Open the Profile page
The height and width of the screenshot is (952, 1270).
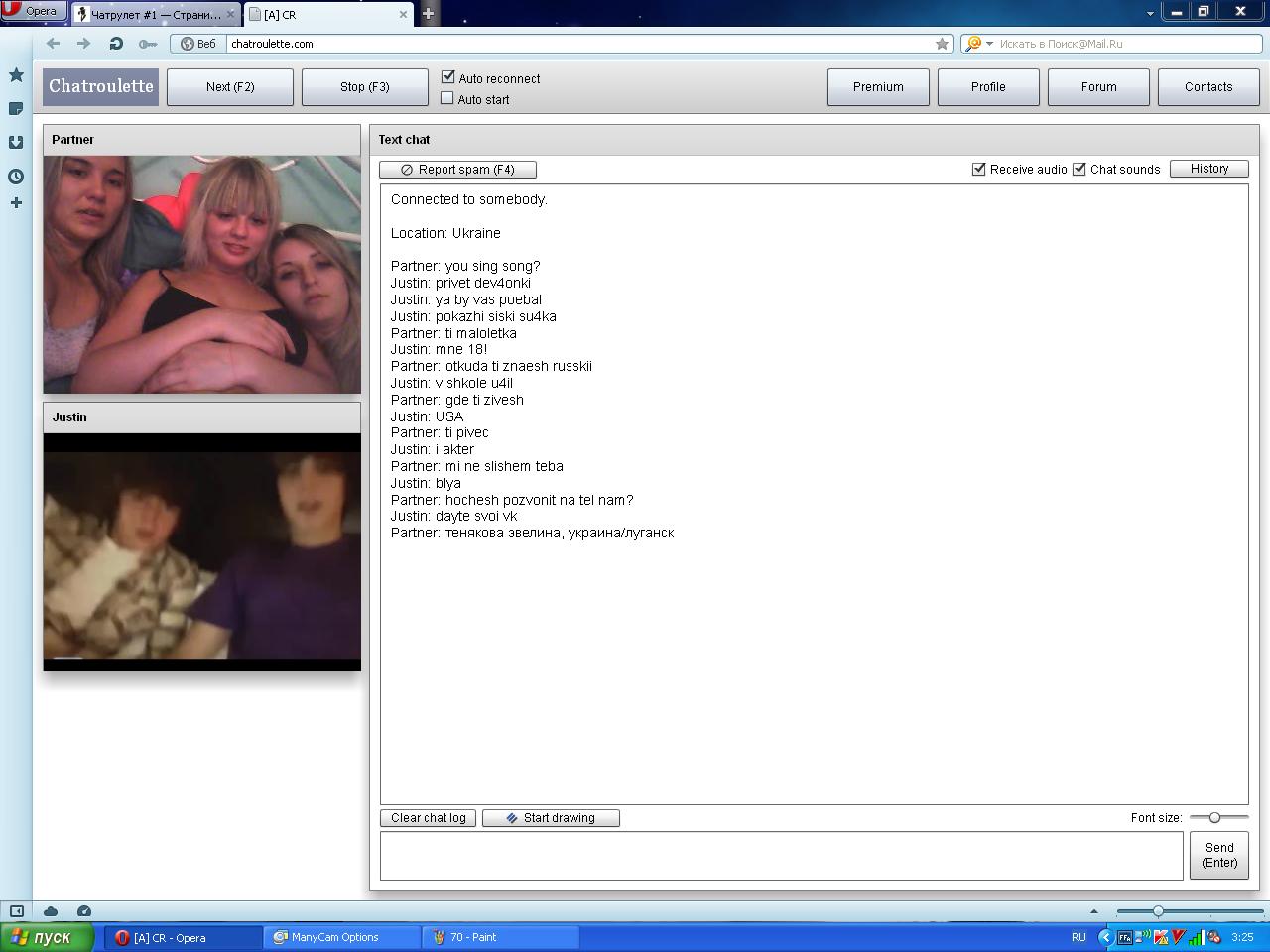(x=988, y=87)
